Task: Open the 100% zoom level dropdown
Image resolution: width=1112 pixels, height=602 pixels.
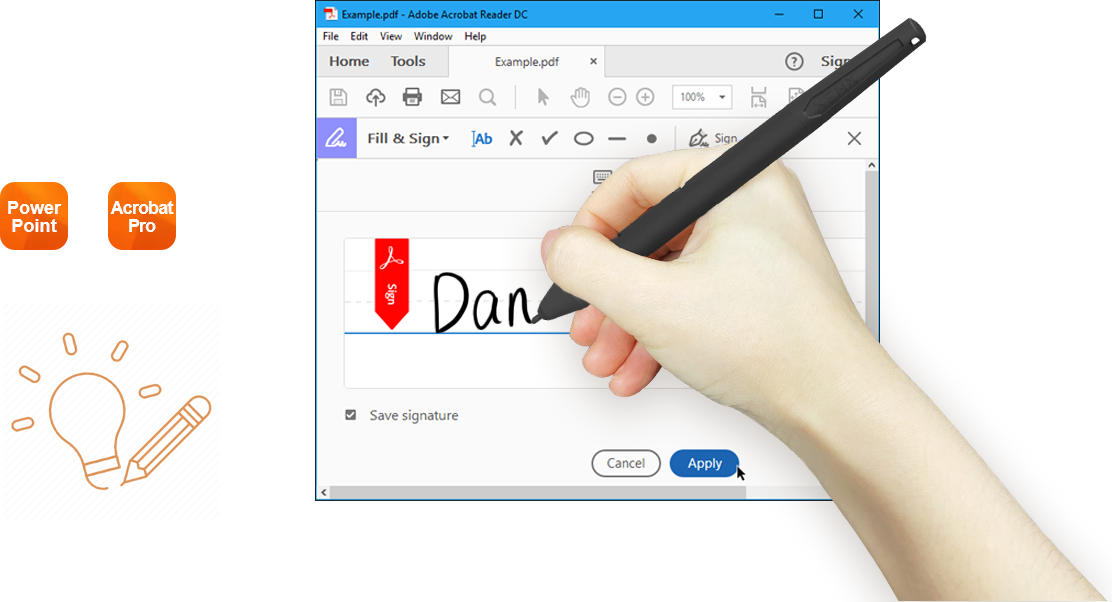Action: pyautogui.click(x=701, y=97)
